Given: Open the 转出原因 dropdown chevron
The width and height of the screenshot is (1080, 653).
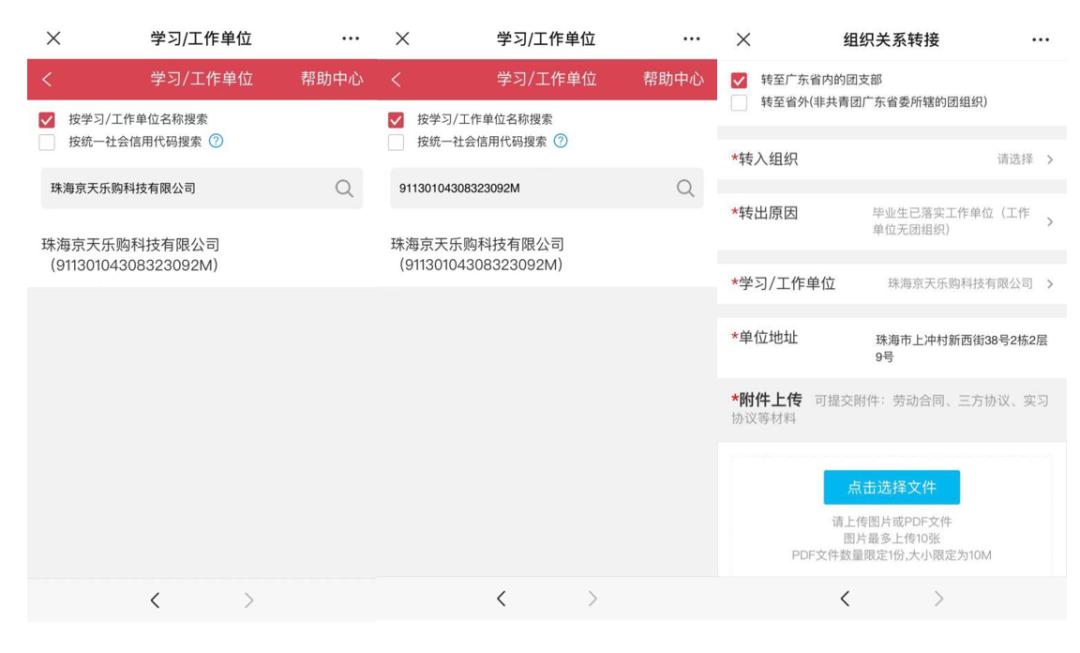Looking at the screenshot, I should (x=1049, y=222).
